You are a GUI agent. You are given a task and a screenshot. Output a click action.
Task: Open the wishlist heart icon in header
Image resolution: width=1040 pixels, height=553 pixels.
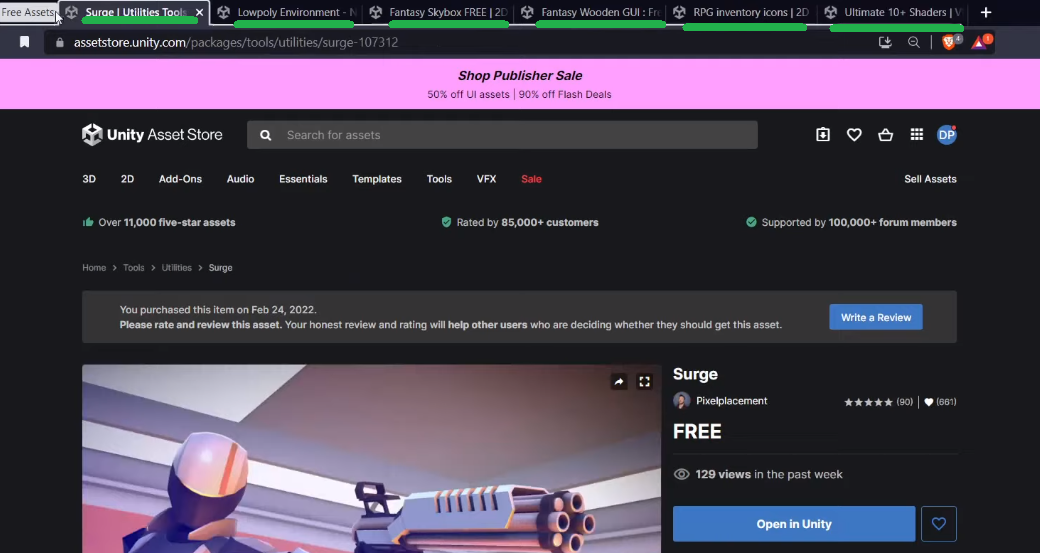[x=854, y=135]
